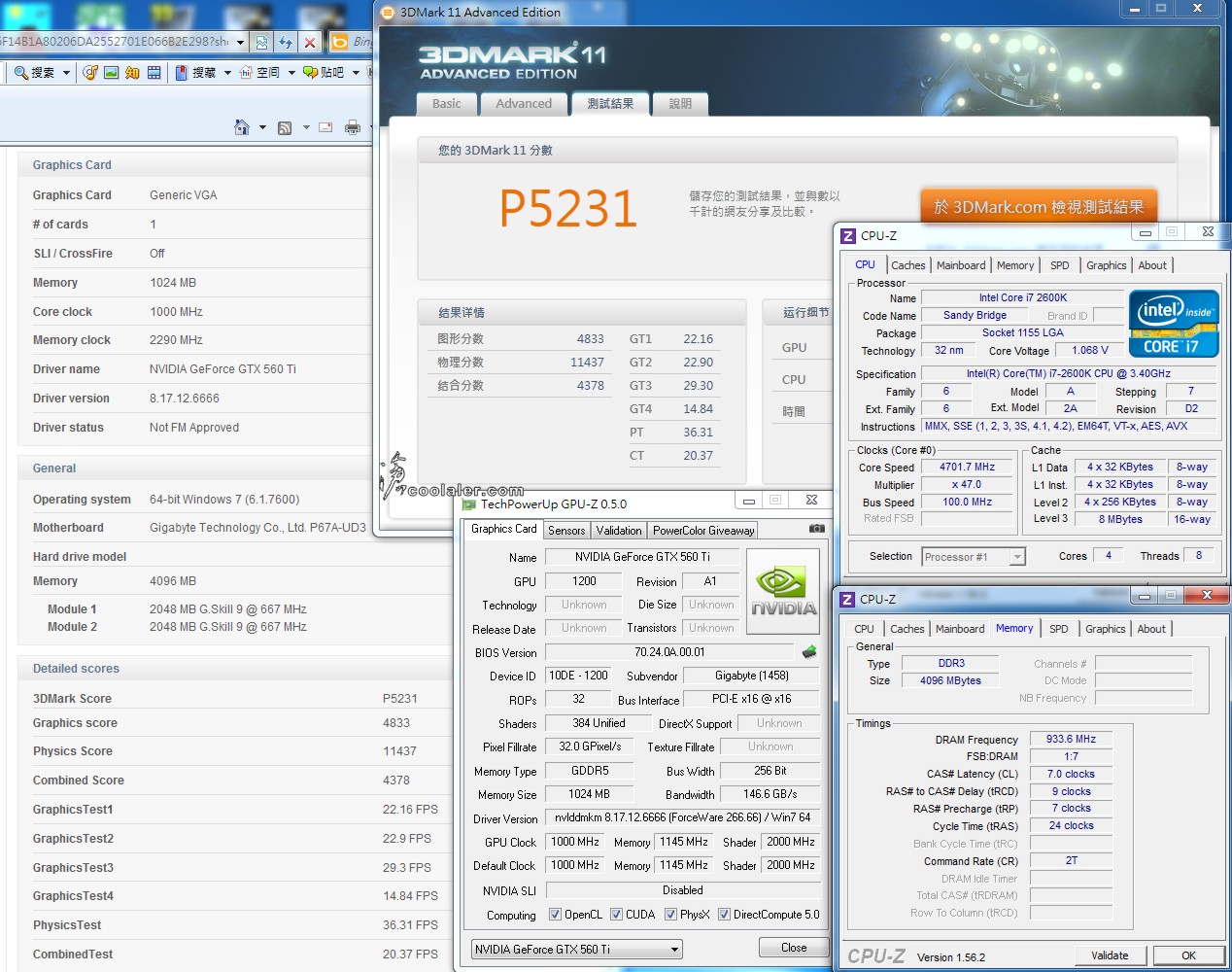Open GPU-Z Validation tab

(x=619, y=531)
